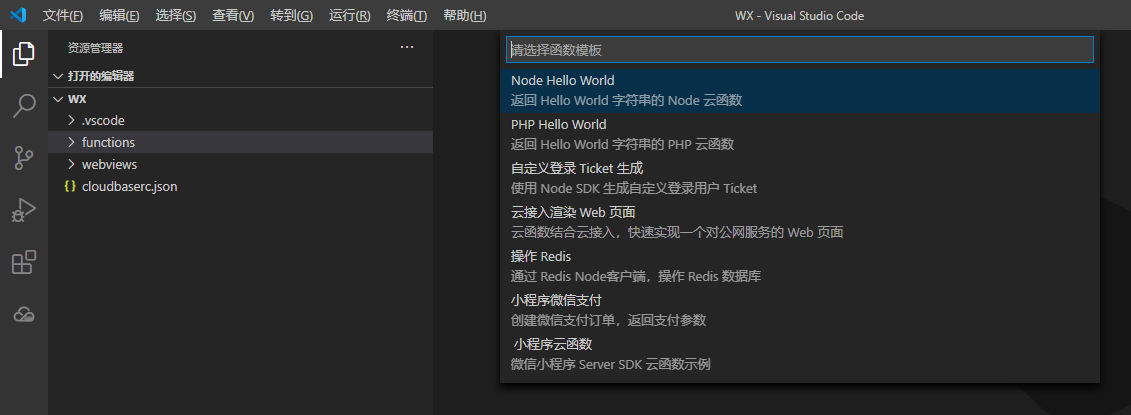The width and height of the screenshot is (1131, 415).
Task: Click the VS Code logo icon
Action: (x=19, y=15)
